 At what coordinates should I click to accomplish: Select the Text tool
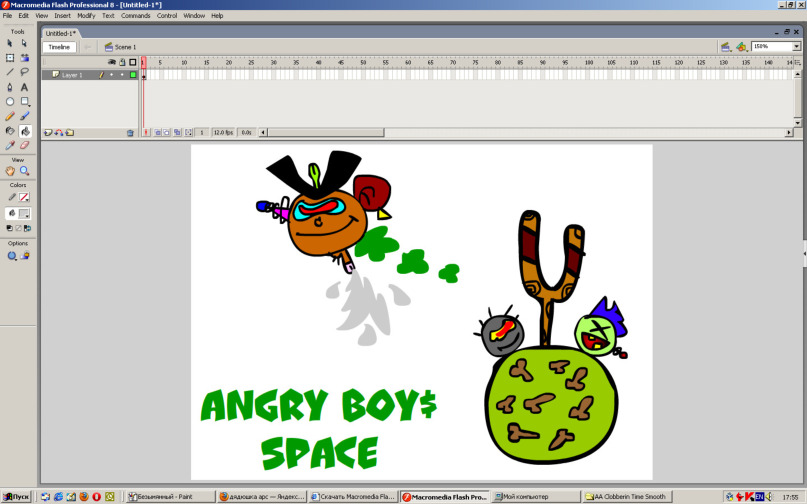point(25,87)
